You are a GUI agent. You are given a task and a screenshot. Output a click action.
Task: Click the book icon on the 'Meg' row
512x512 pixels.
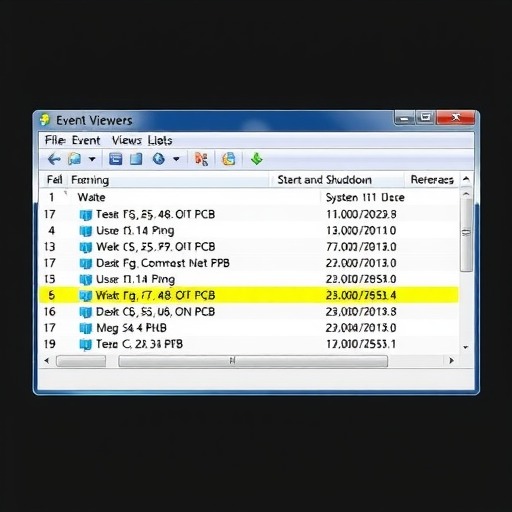click(x=86, y=328)
